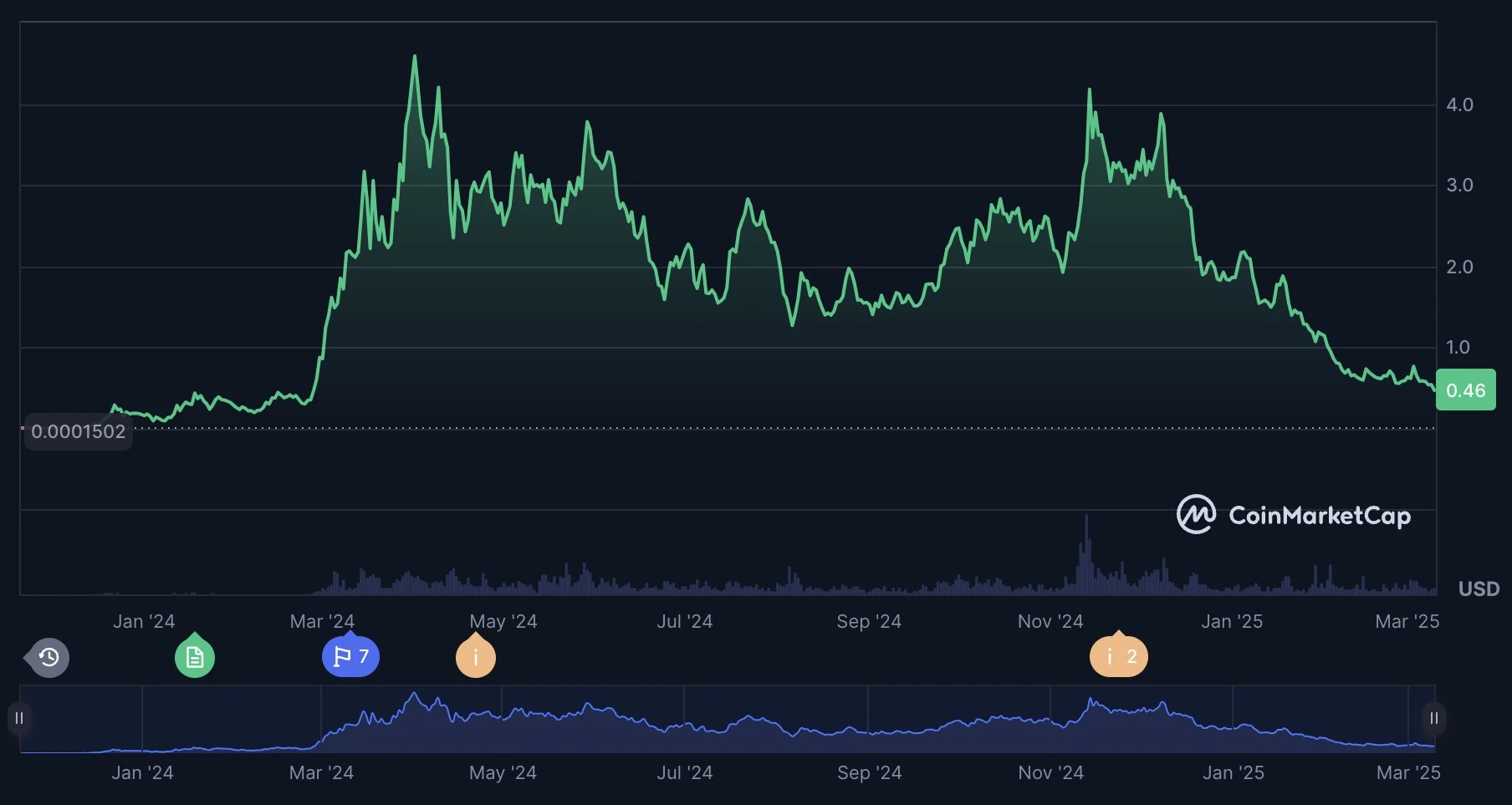Select the tallest volume bar near Nov '24
Image resolution: width=1512 pixels, height=805 pixels.
1086,552
